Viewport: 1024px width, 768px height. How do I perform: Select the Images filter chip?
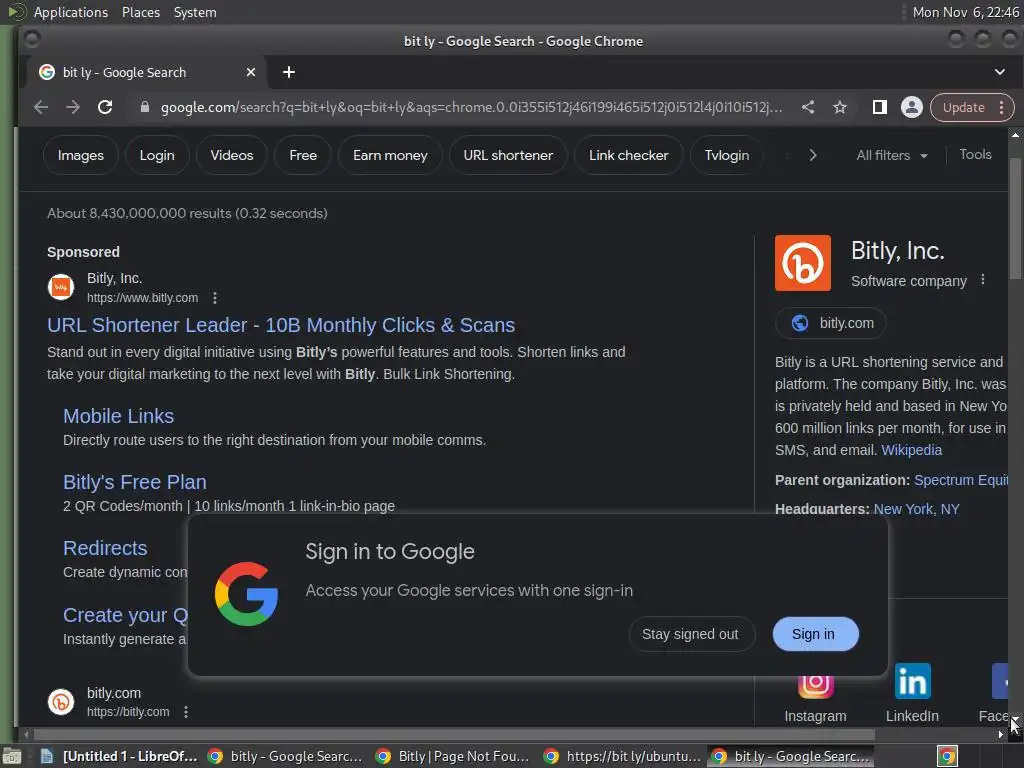coord(80,155)
